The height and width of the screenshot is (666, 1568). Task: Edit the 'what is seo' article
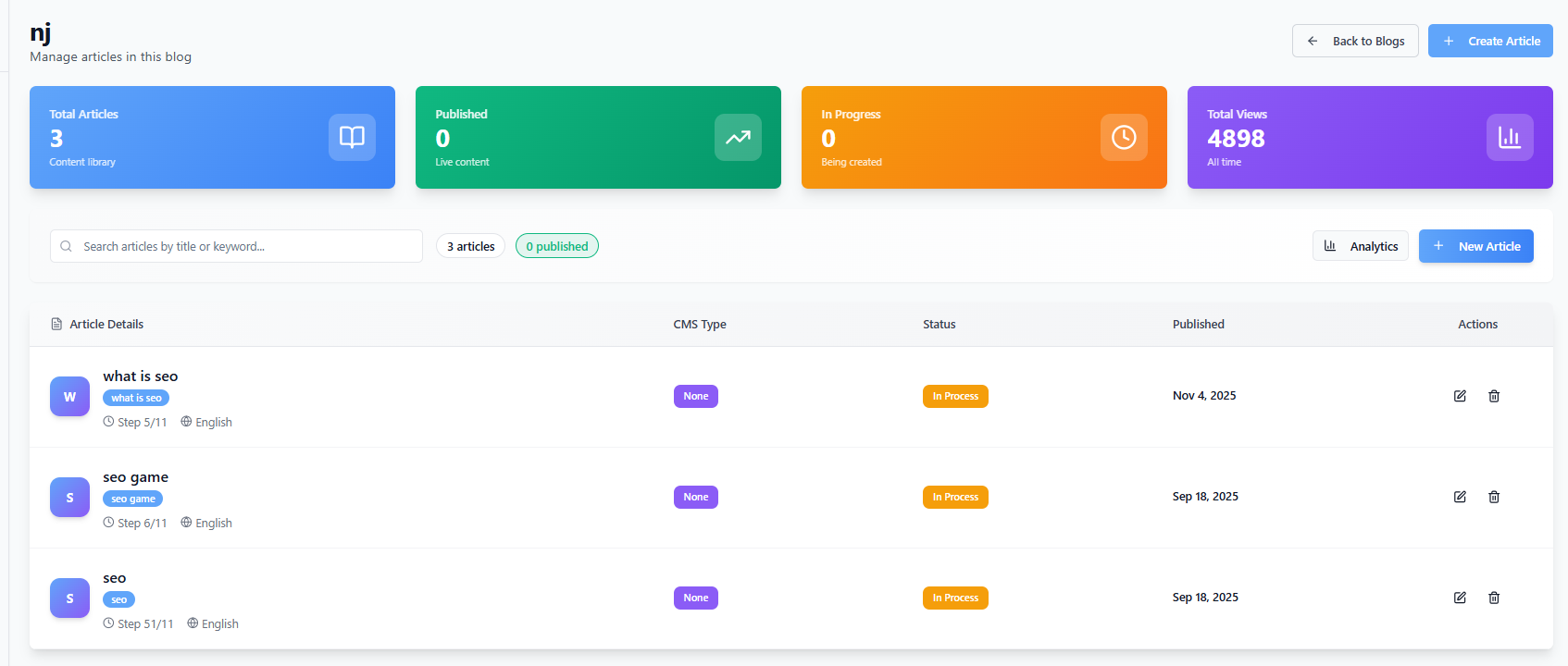click(1460, 396)
